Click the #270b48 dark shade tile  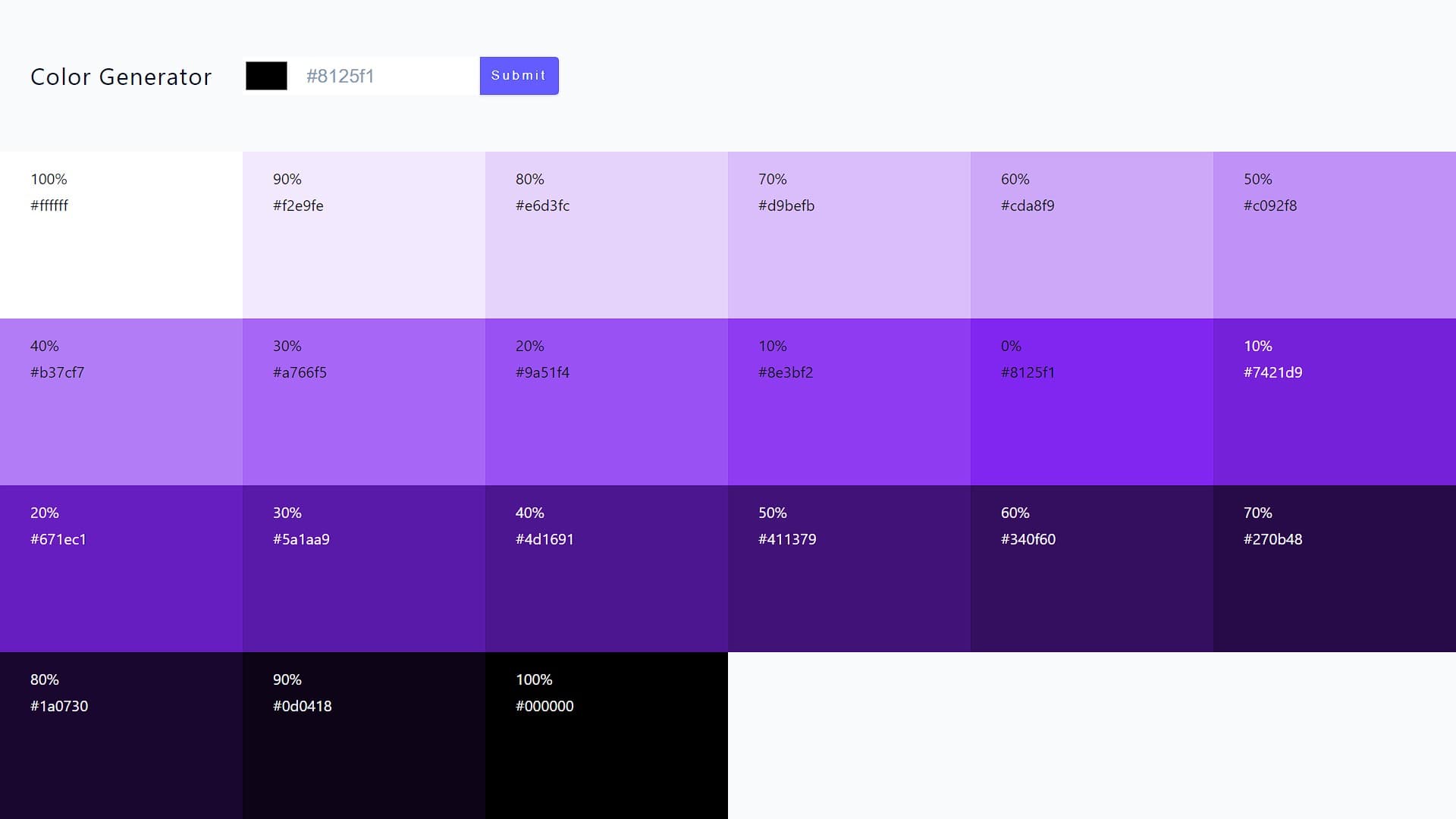1335,569
